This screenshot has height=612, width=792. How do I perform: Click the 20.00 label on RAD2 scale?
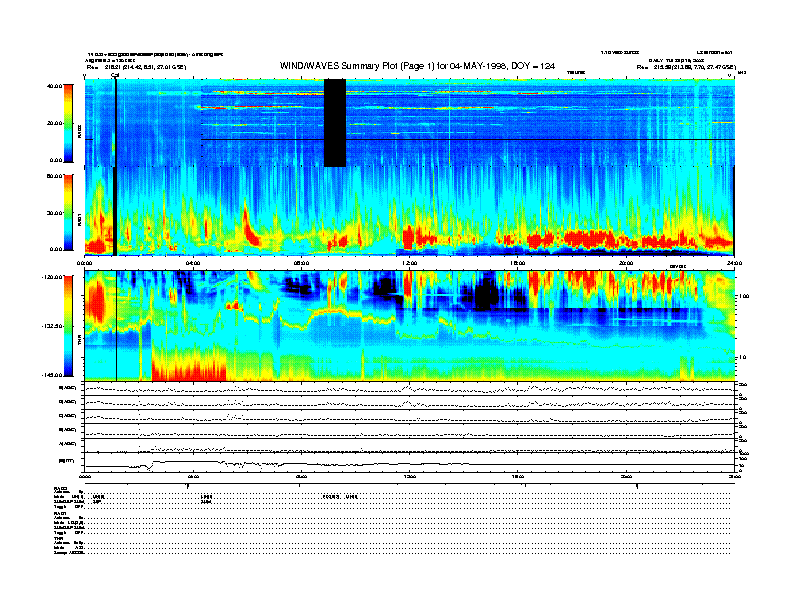(55, 123)
